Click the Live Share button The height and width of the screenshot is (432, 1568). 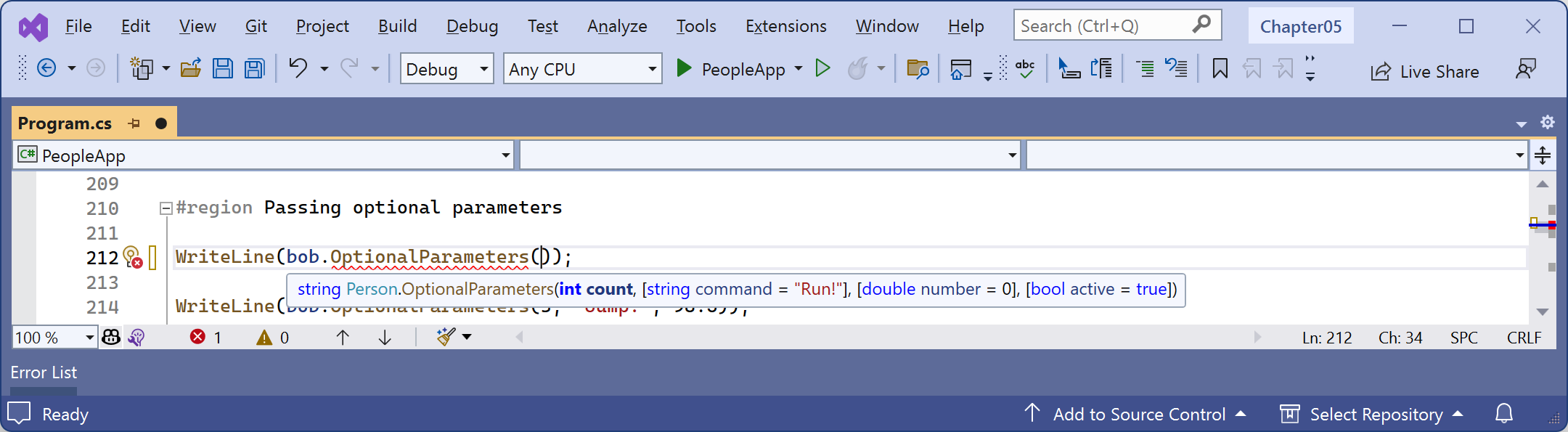coord(1425,71)
